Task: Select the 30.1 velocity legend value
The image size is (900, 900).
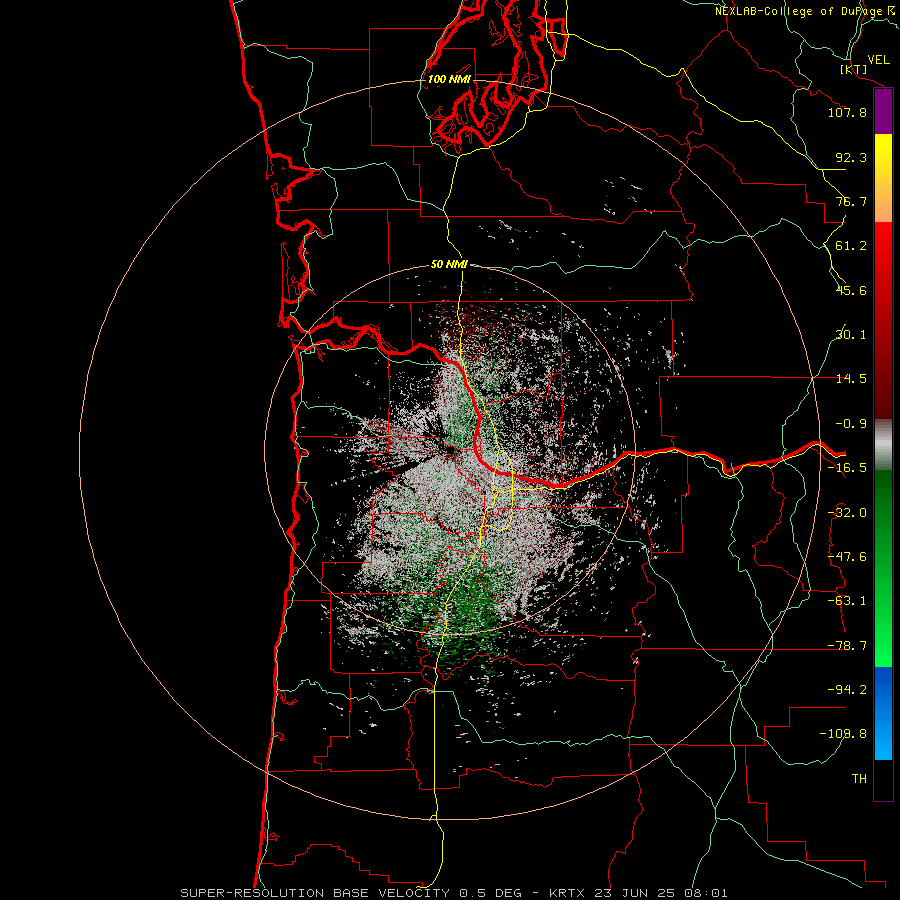Action: pyautogui.click(x=851, y=335)
